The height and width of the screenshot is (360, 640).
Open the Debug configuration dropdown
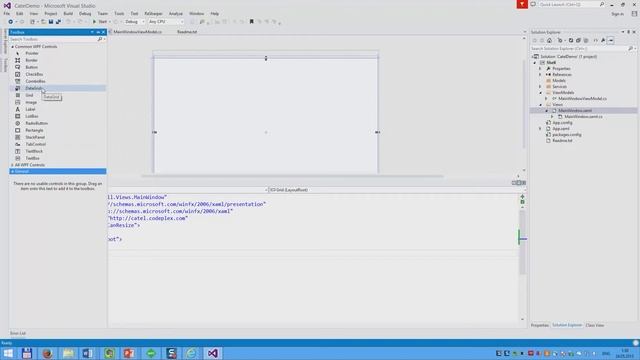click(x=135, y=22)
